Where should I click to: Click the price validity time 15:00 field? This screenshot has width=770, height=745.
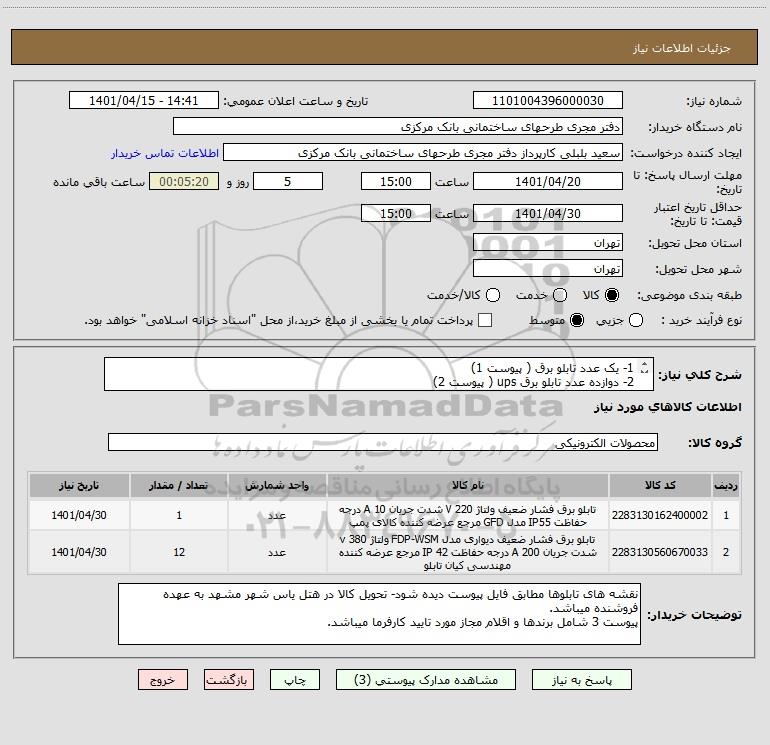(396, 213)
